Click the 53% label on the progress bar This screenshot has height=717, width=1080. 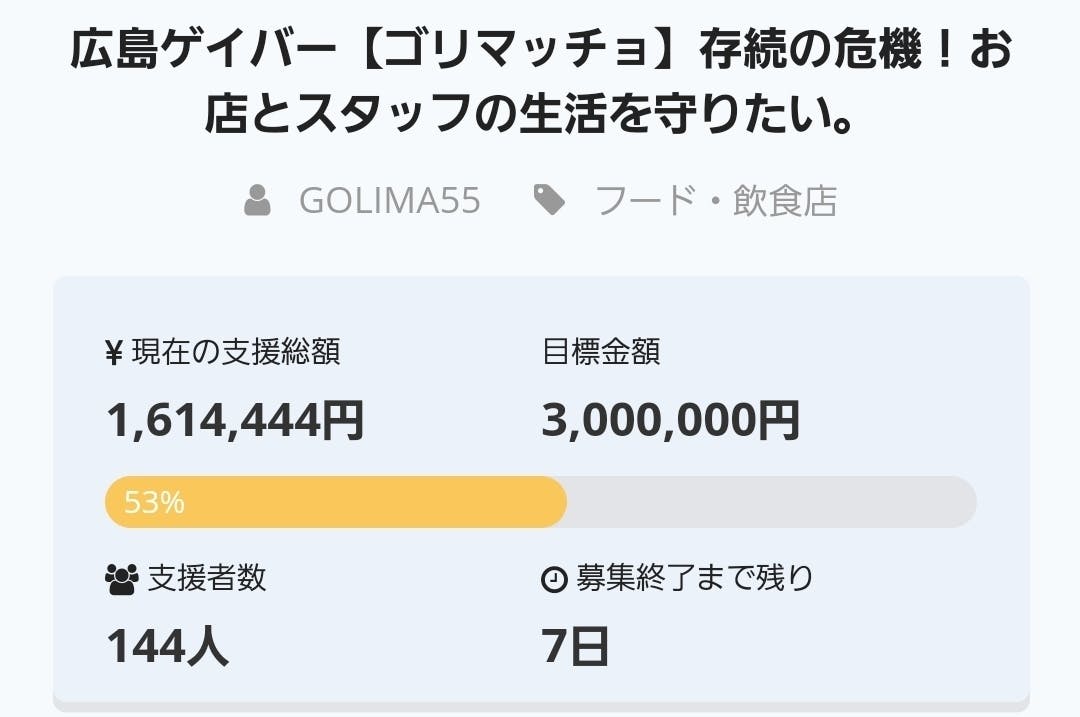pos(154,502)
